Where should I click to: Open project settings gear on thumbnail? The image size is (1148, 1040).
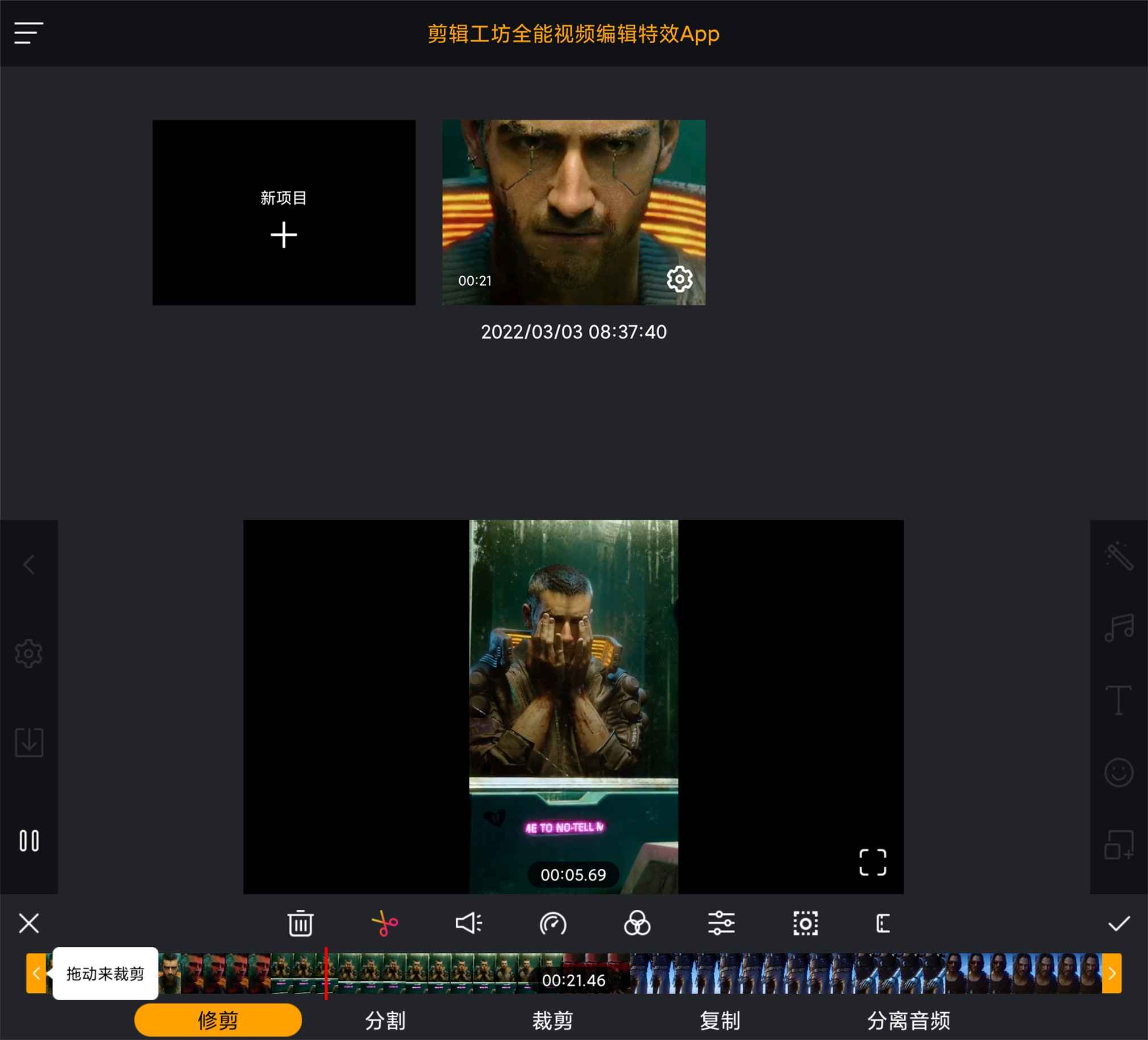point(679,279)
